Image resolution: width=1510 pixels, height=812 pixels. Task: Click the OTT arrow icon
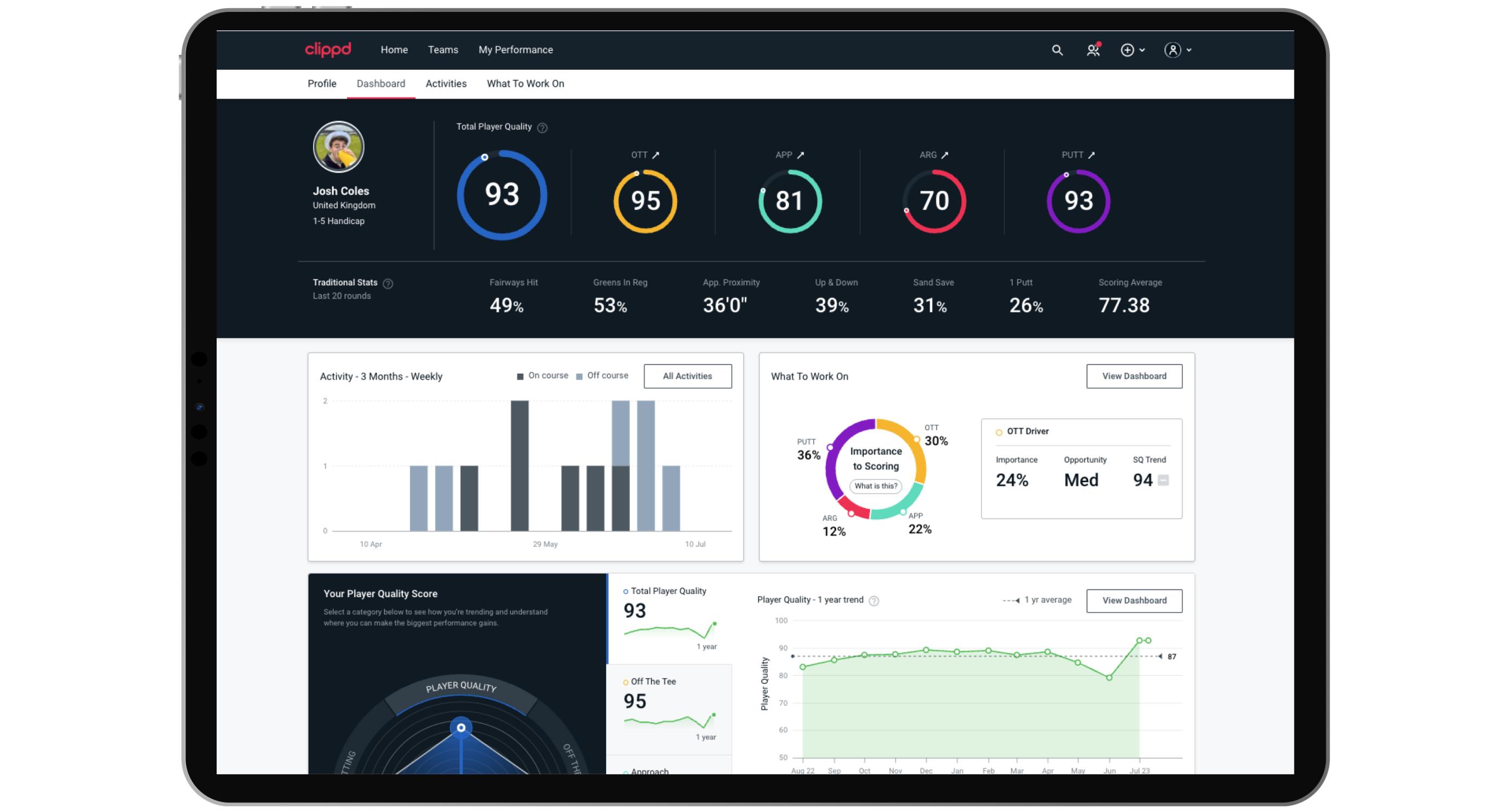point(656,155)
